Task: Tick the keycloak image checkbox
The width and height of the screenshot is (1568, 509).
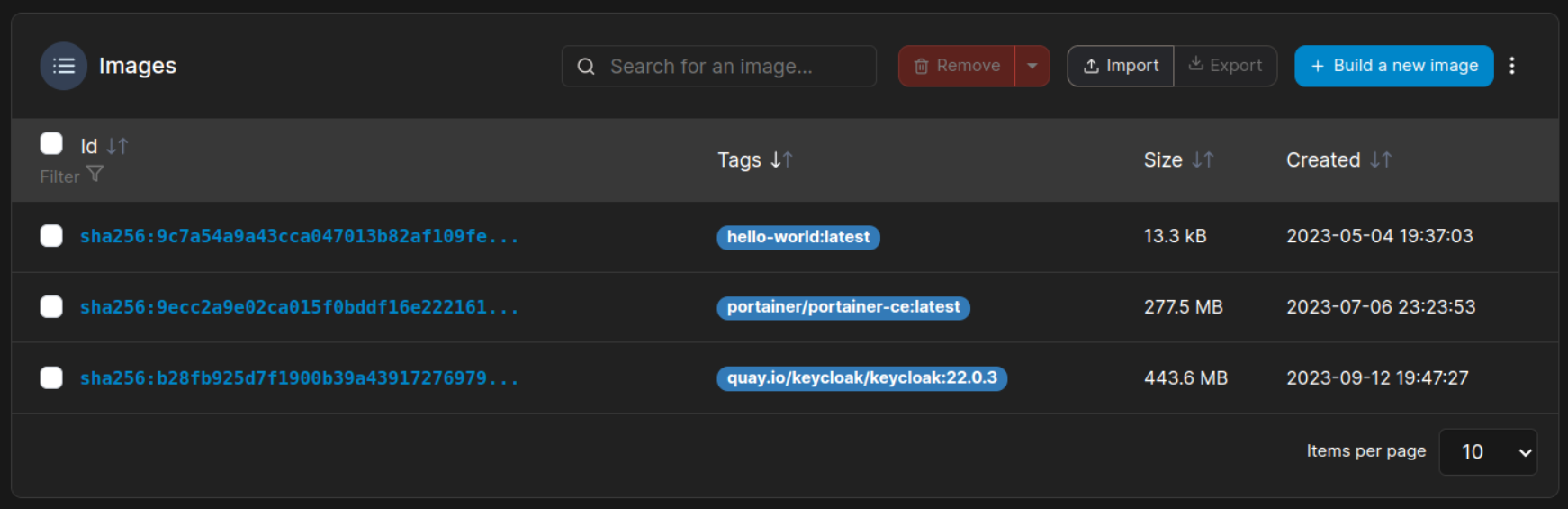Action: [51, 377]
